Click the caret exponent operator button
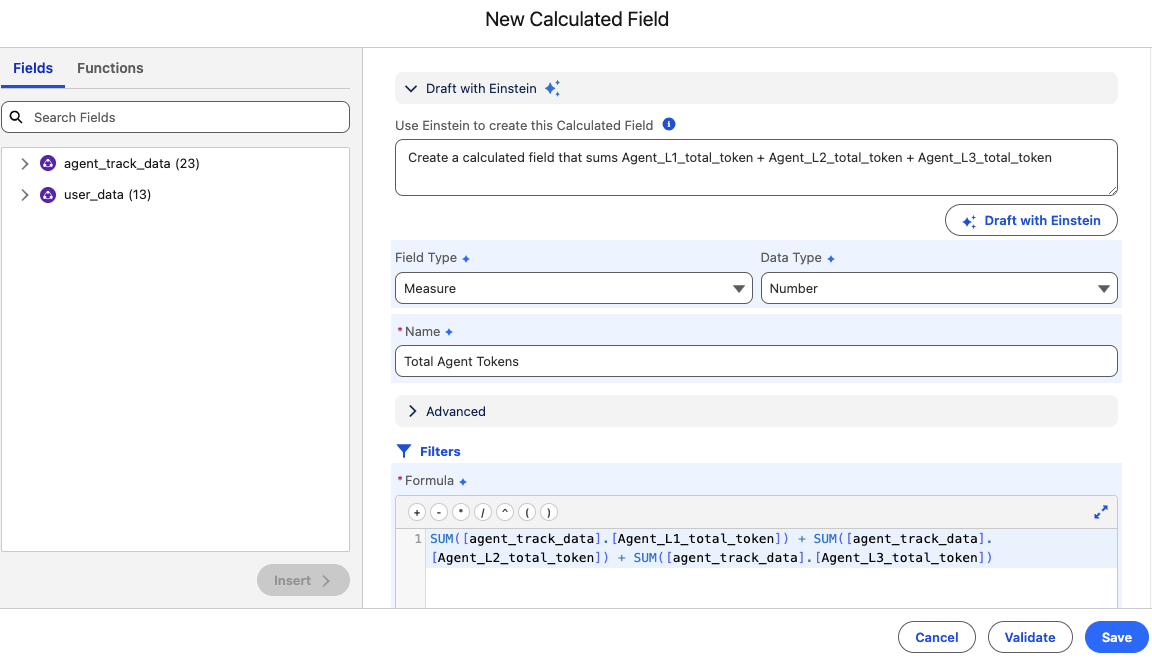This screenshot has height=661, width=1152. coord(505,512)
